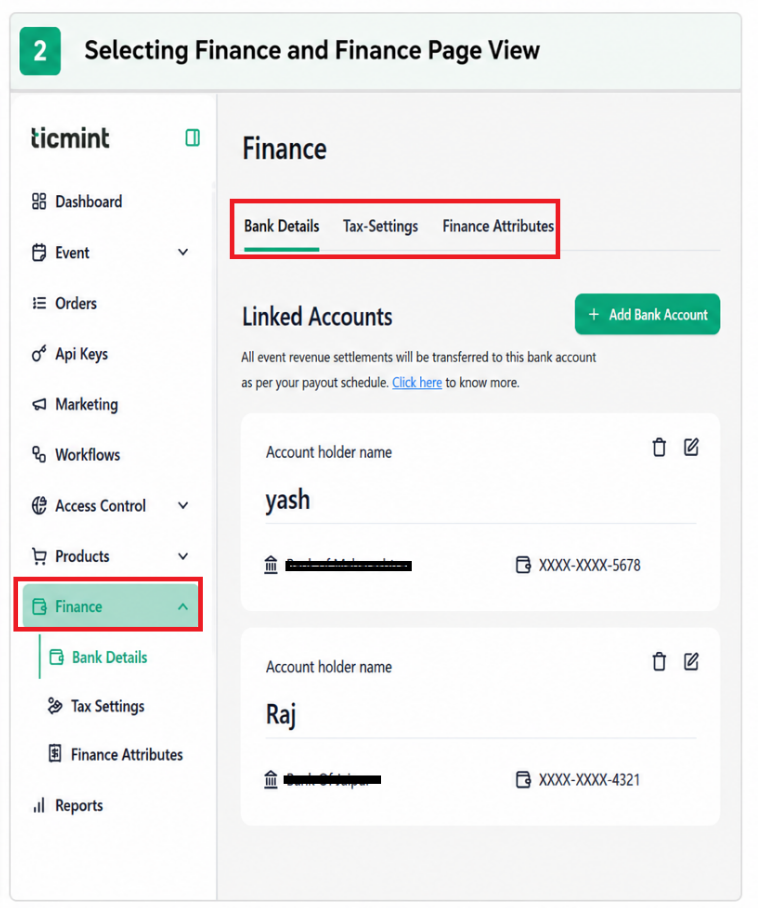This screenshot has width=758, height=908.
Task: Expand the Event menu chevron
Action: click(x=183, y=252)
